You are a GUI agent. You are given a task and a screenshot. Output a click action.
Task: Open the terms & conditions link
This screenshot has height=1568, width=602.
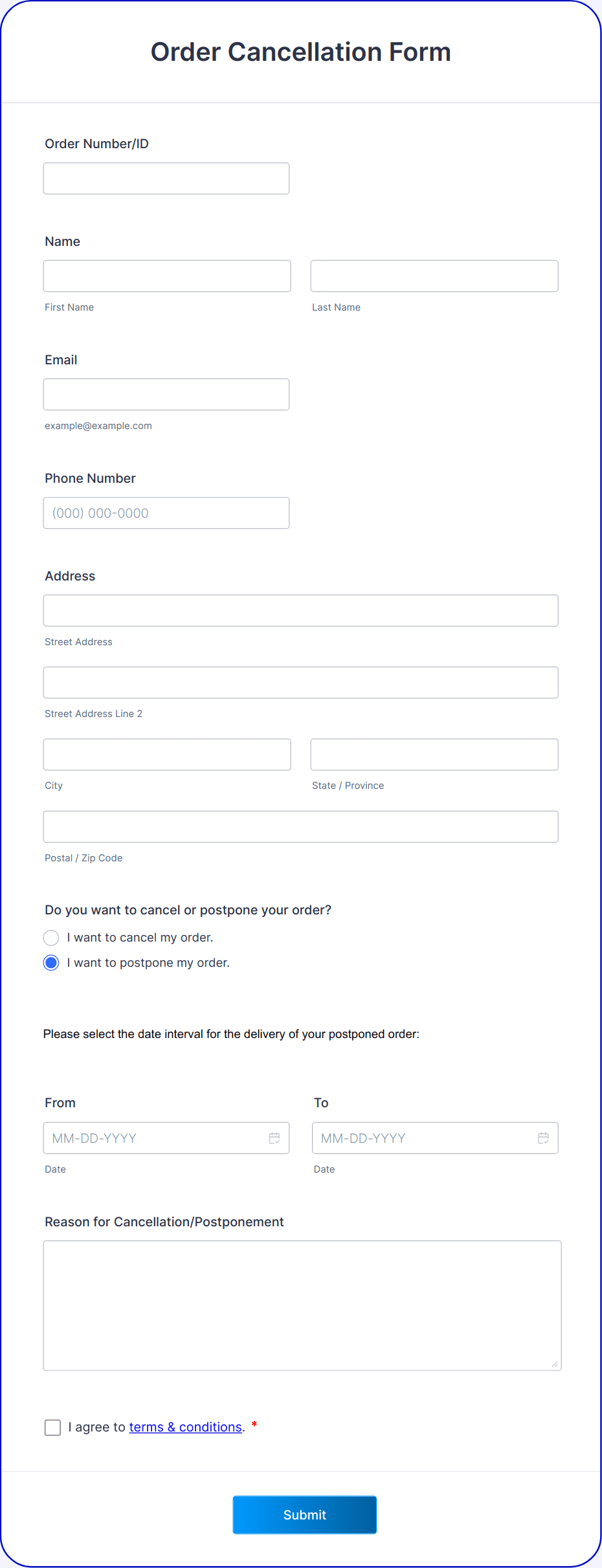click(185, 1427)
